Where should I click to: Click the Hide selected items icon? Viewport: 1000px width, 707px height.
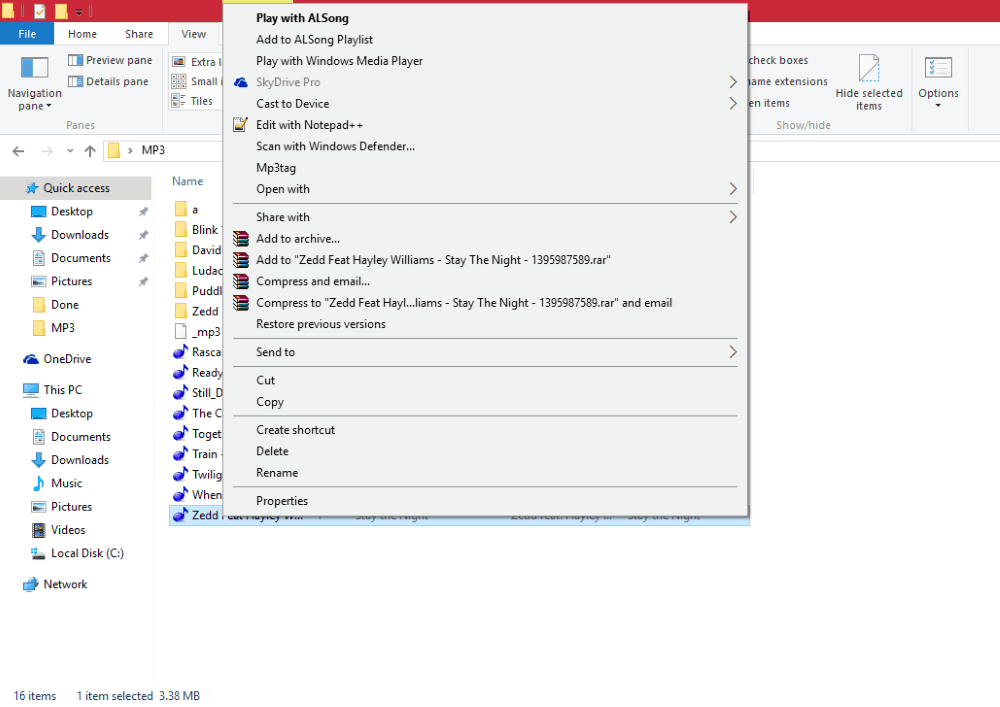click(x=869, y=68)
